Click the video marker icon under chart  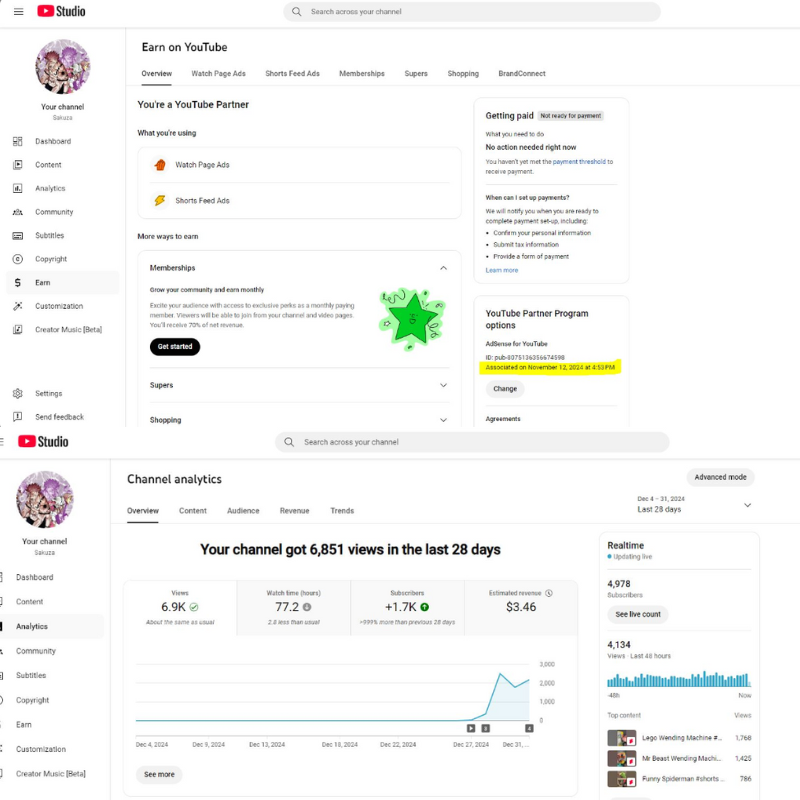click(471, 729)
